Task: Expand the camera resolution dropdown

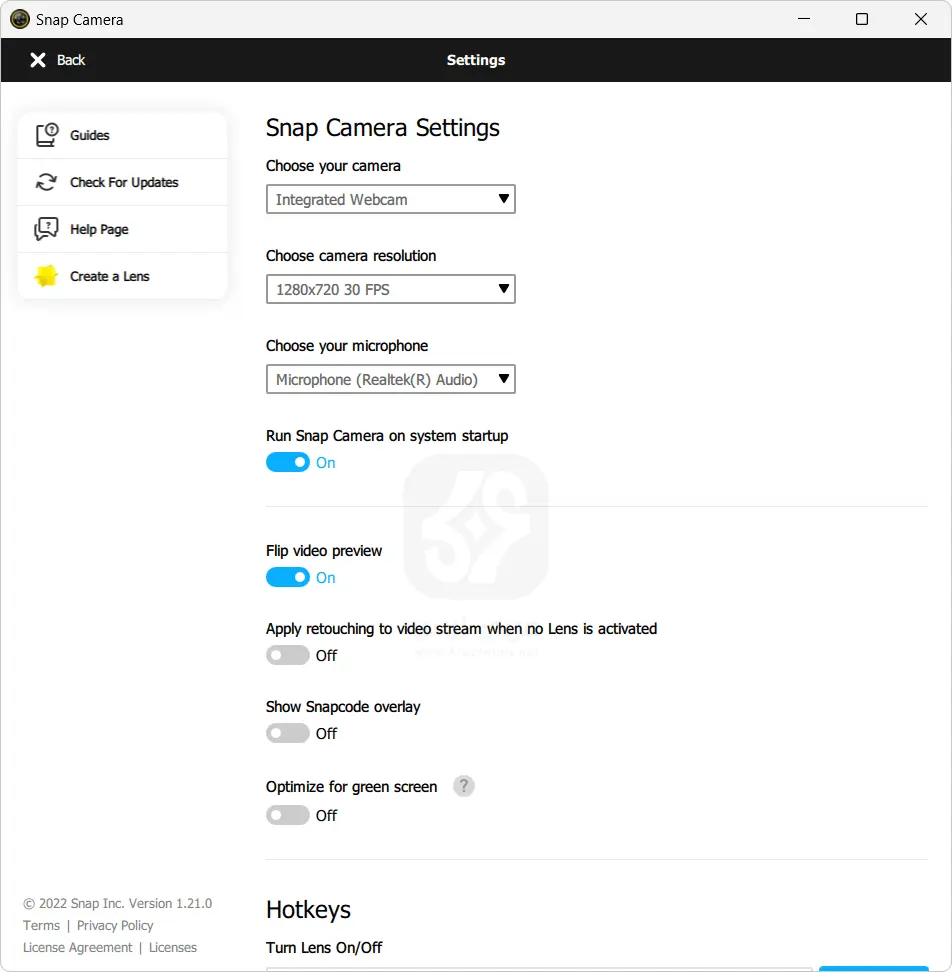Action: pyautogui.click(x=390, y=289)
